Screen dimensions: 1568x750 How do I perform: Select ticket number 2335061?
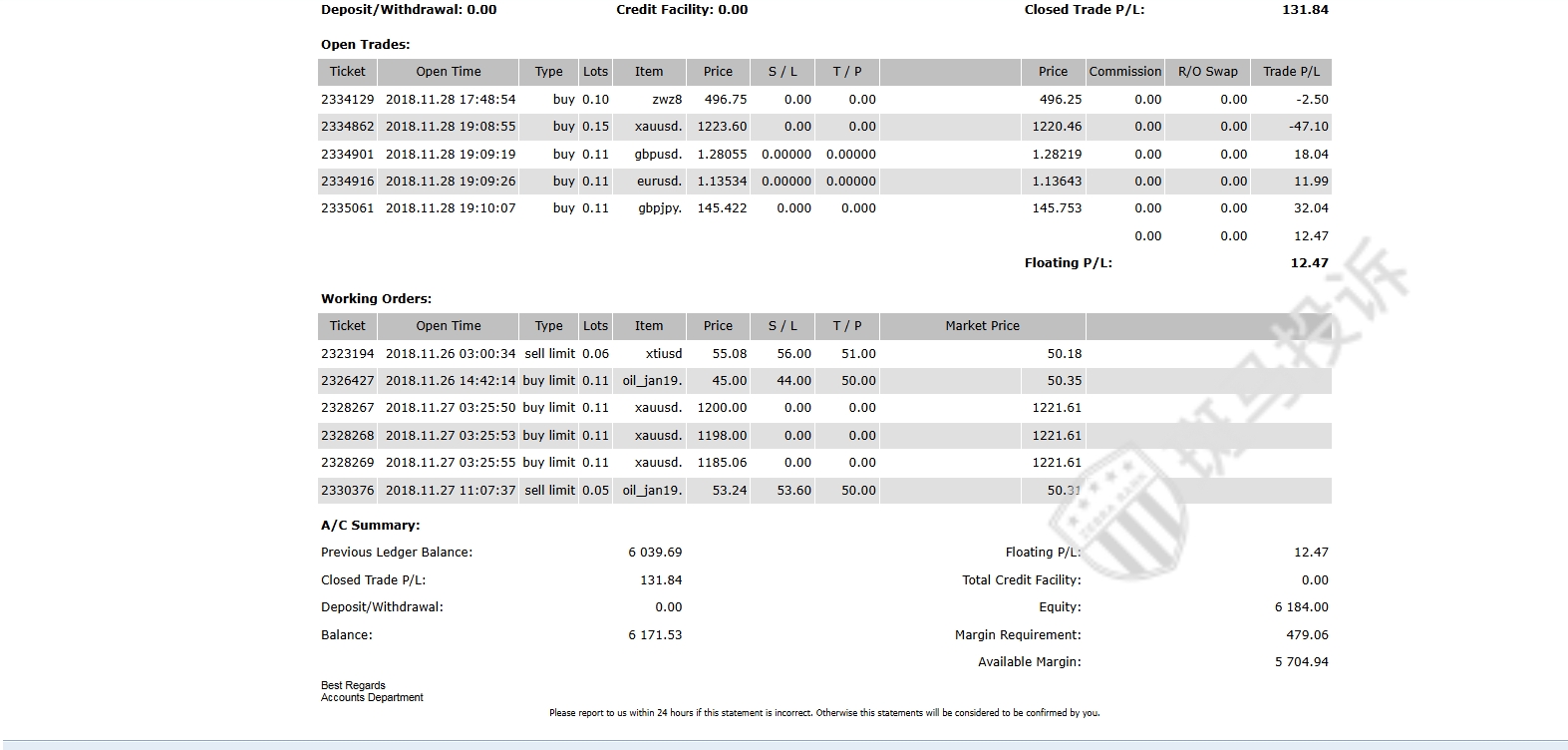pyautogui.click(x=347, y=208)
